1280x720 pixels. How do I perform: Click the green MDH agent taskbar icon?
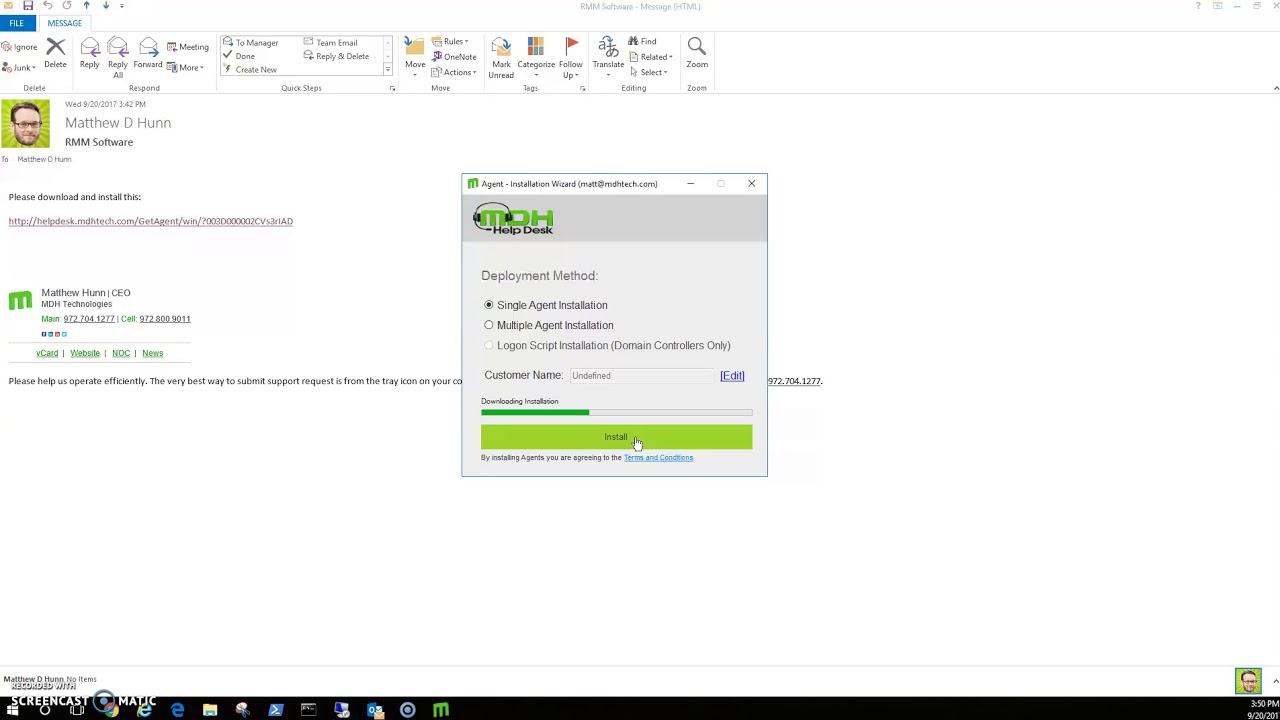pyautogui.click(x=441, y=710)
